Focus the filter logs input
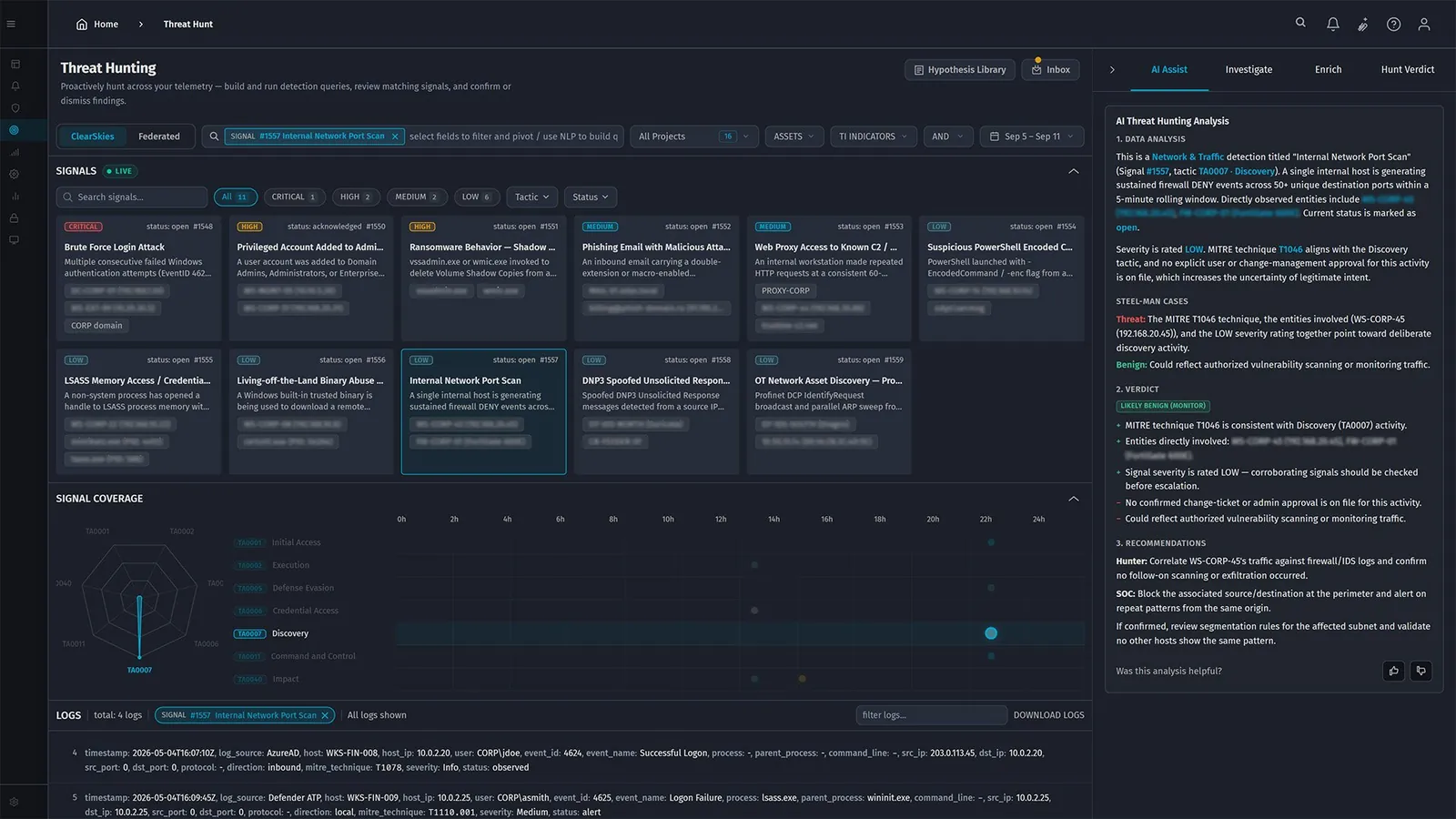 pos(931,715)
